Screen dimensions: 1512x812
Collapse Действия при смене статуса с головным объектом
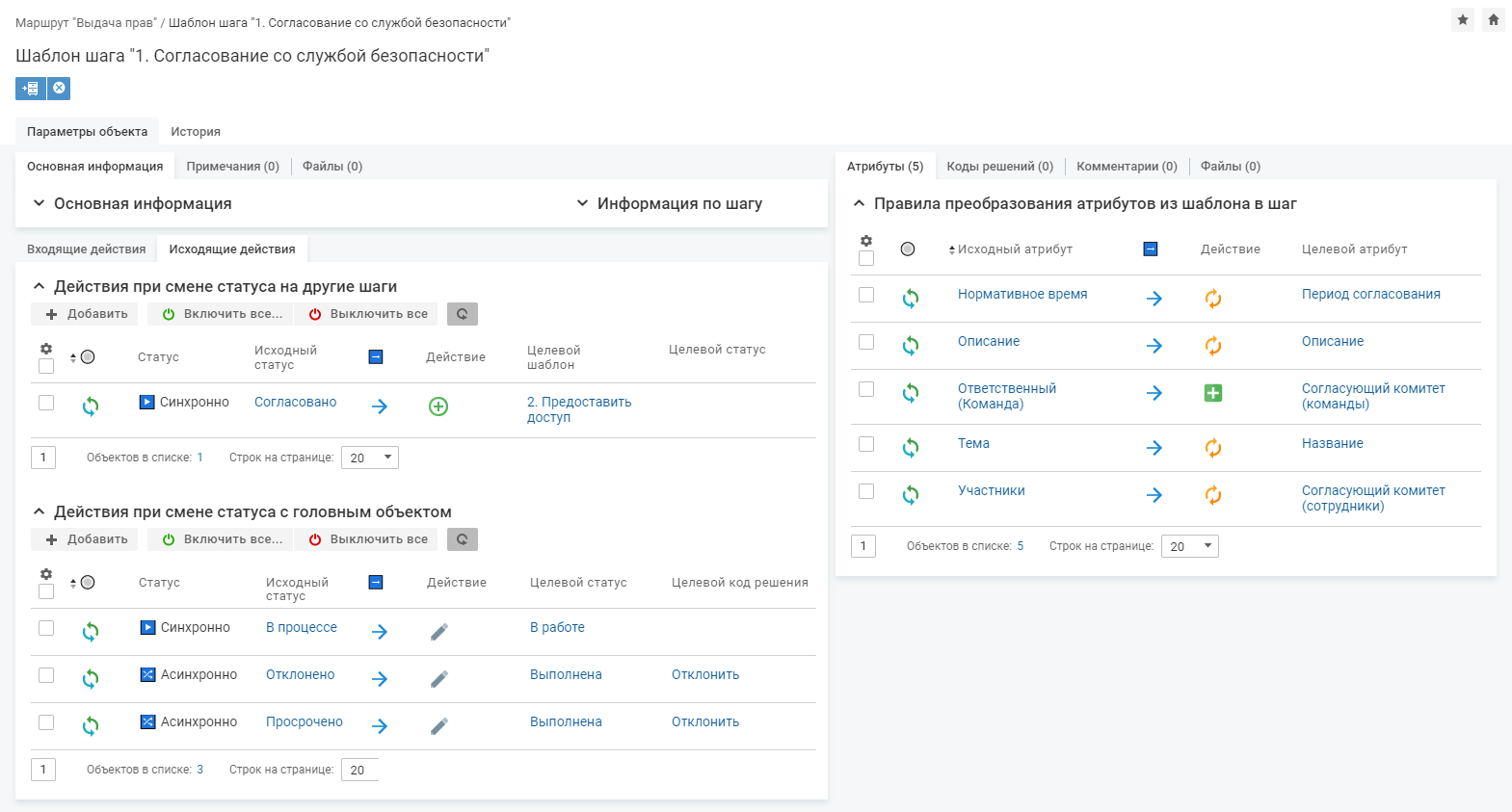[40, 511]
